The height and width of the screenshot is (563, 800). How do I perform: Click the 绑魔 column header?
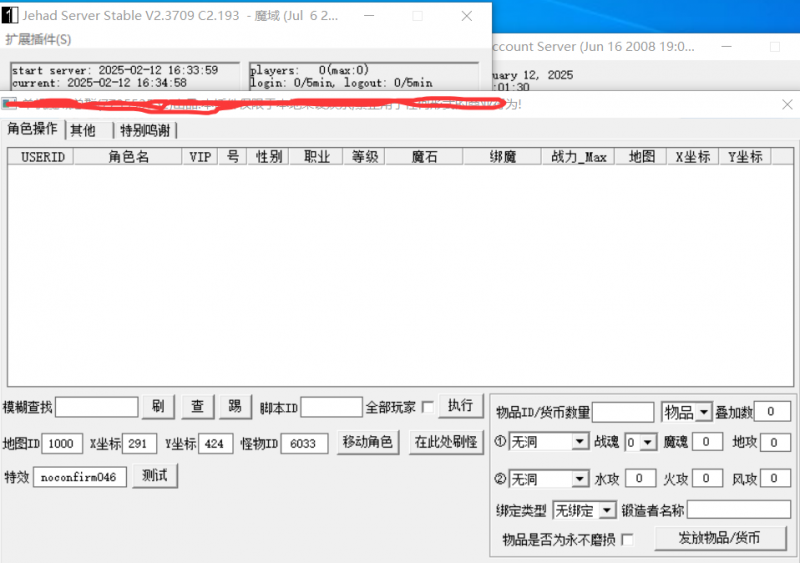coord(502,157)
